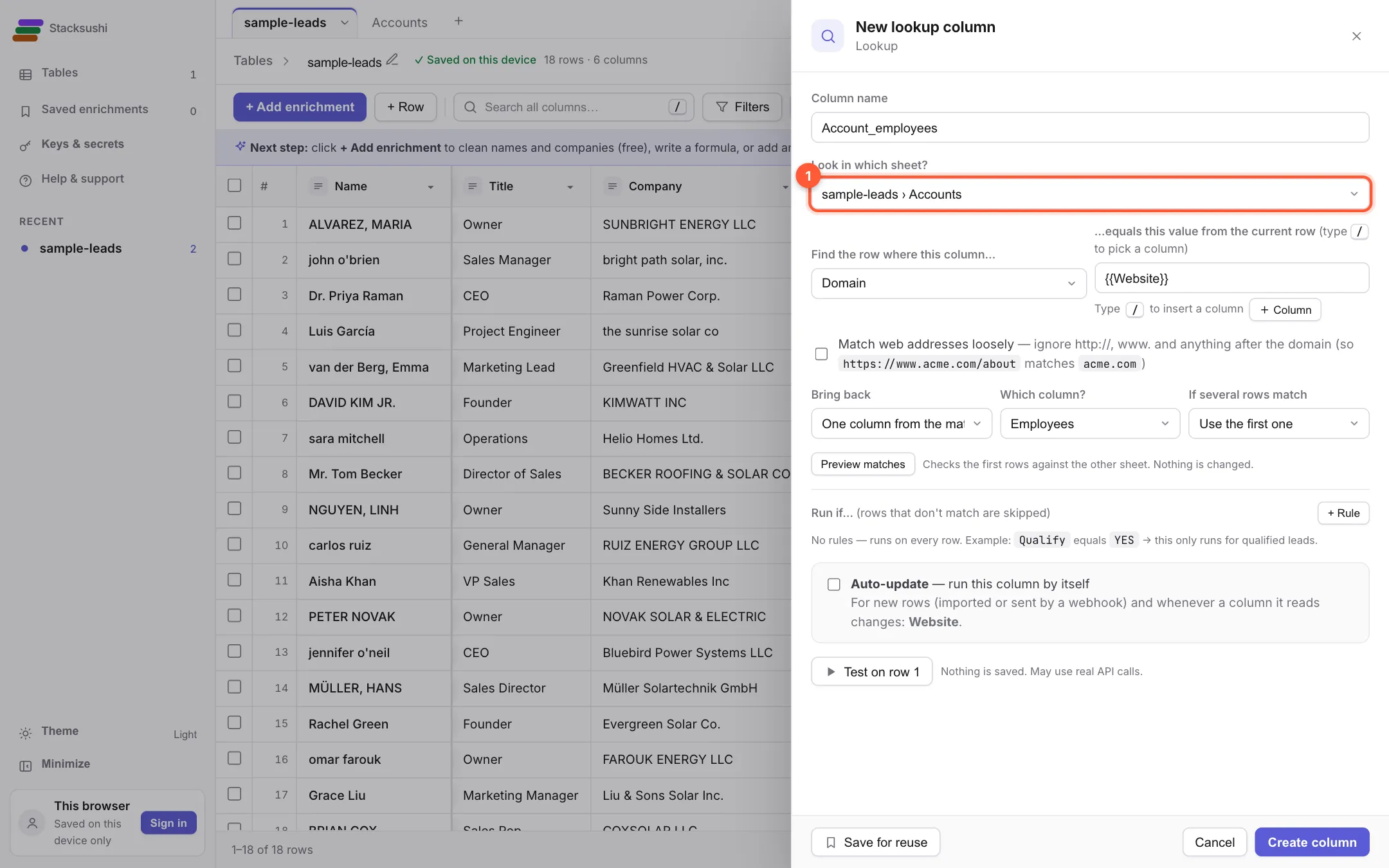Open sample-leads under Recent
This screenshot has width=1389, height=868.
pyautogui.click(x=107, y=249)
